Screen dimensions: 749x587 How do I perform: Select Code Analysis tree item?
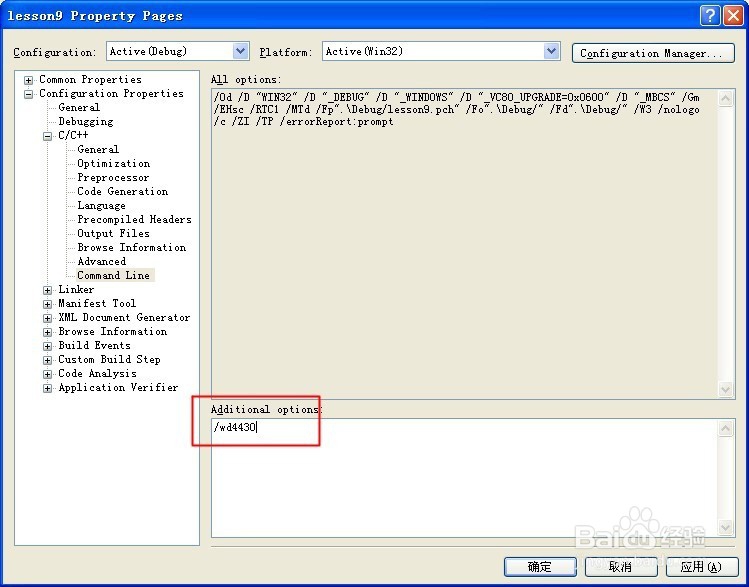point(97,374)
